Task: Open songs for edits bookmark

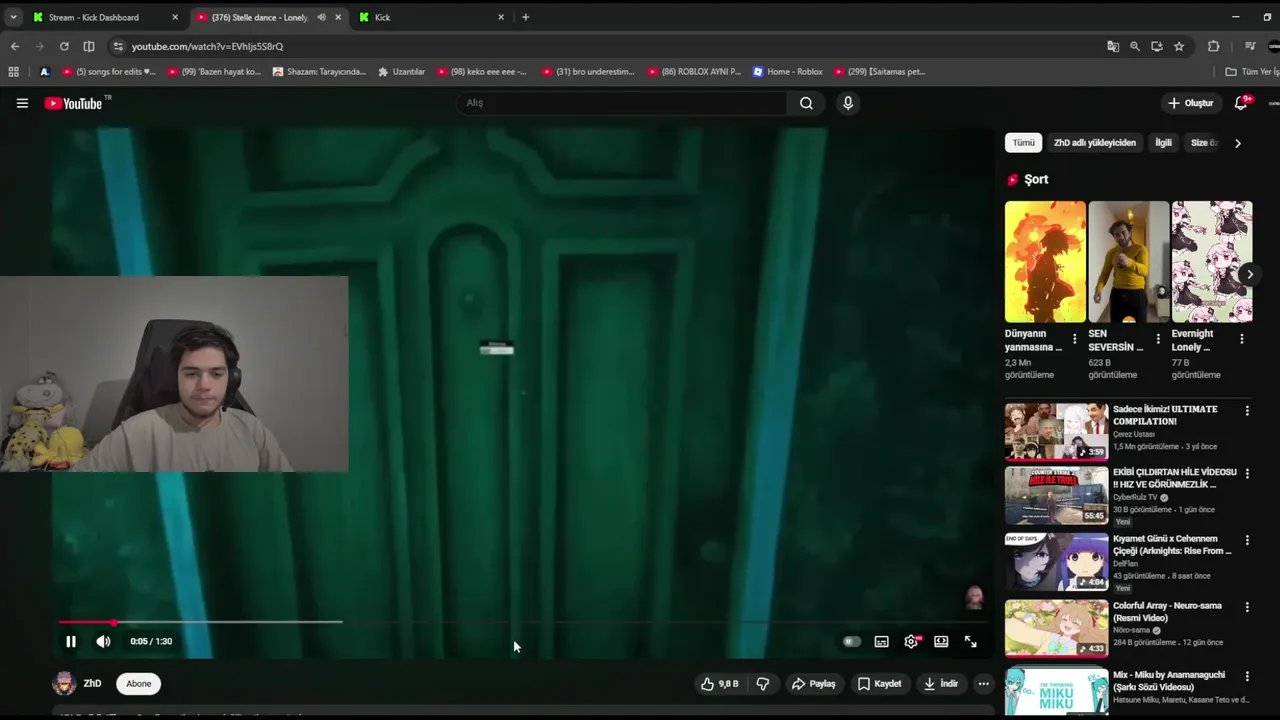Action: point(109,72)
